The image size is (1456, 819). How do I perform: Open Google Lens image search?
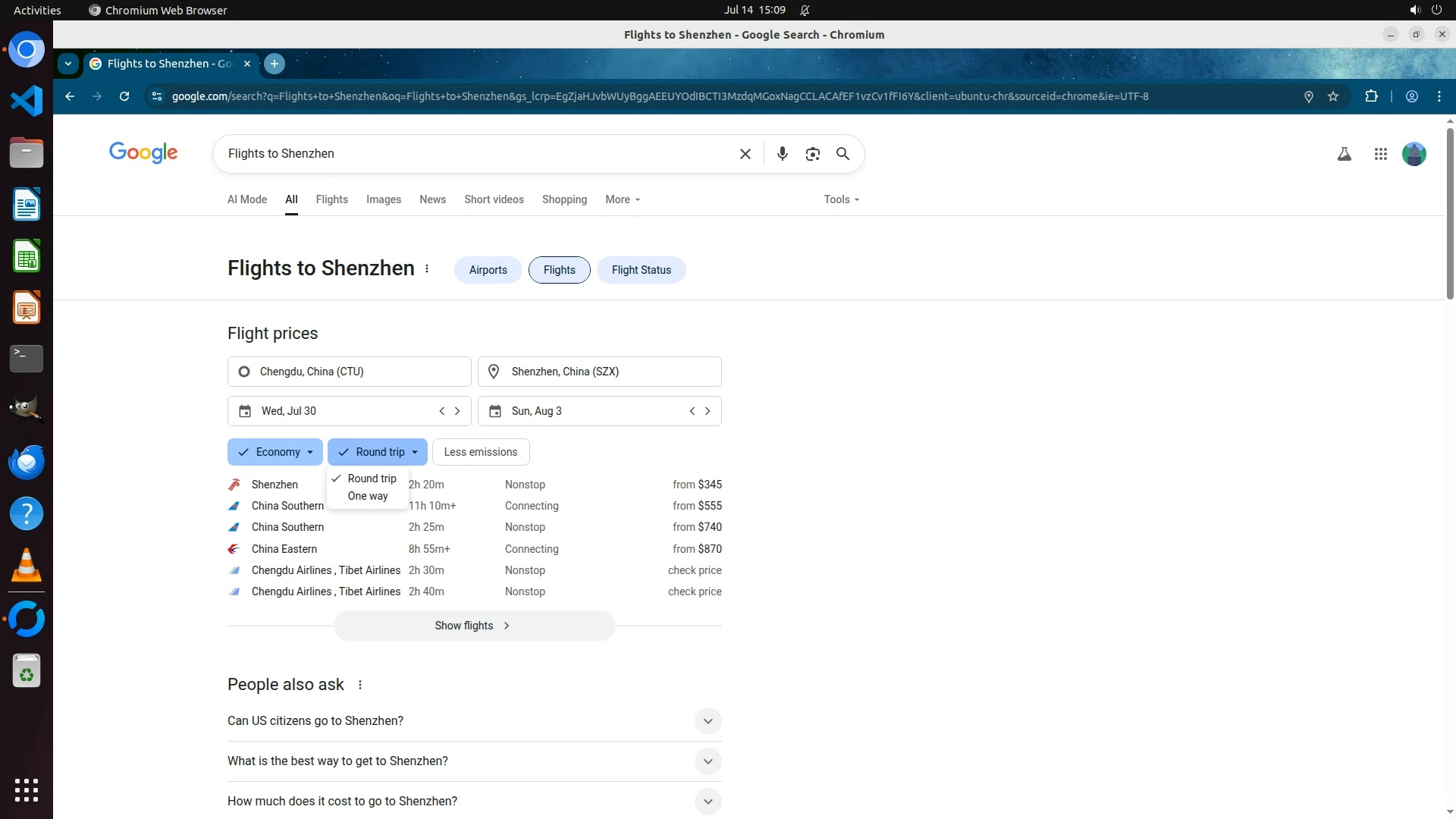click(x=812, y=154)
